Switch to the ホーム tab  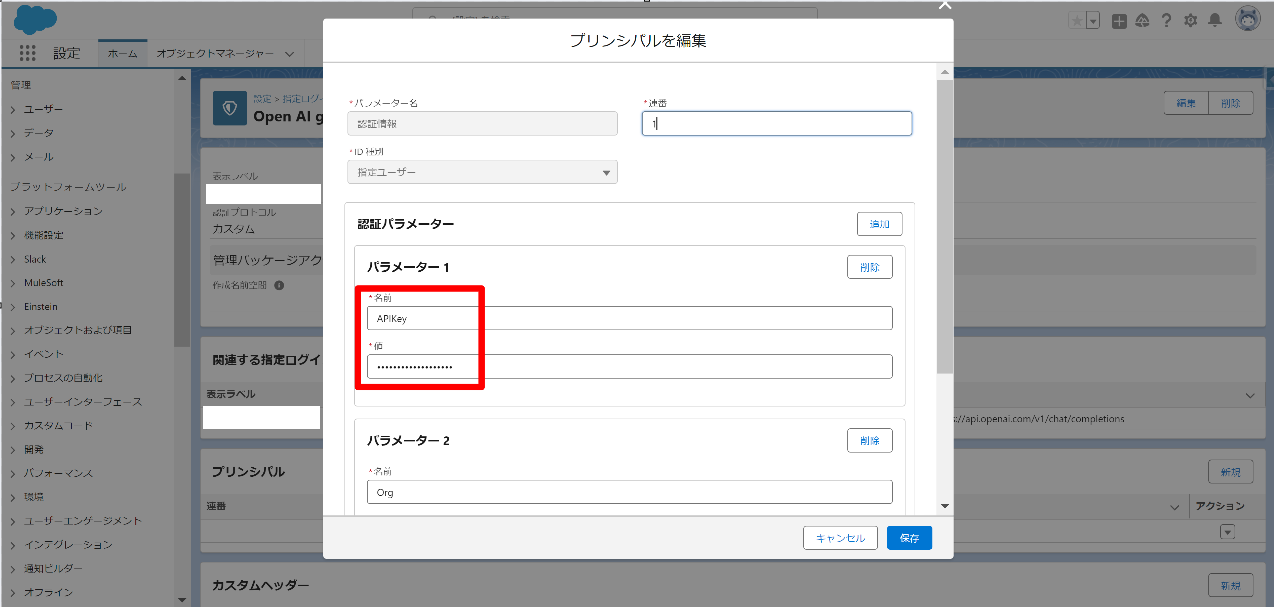[x=122, y=53]
